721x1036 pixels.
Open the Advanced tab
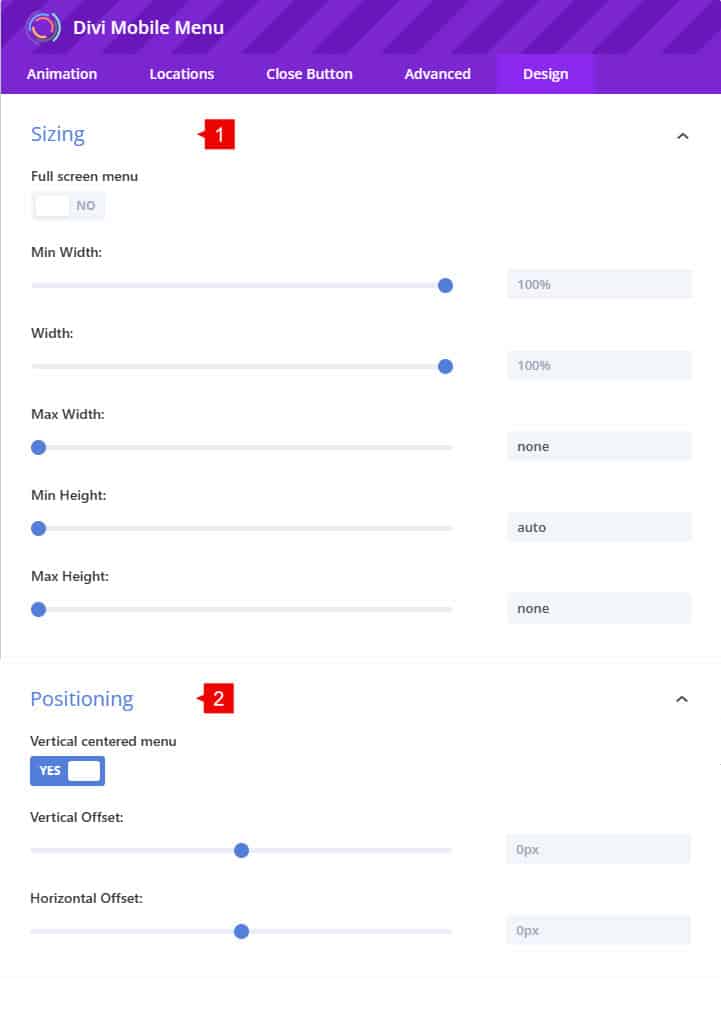437,74
